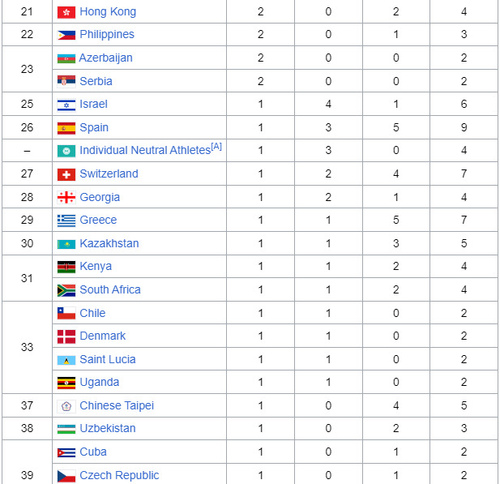Click the Philippines flag icon
Viewport: 500px width, 484px height.
pos(66,35)
